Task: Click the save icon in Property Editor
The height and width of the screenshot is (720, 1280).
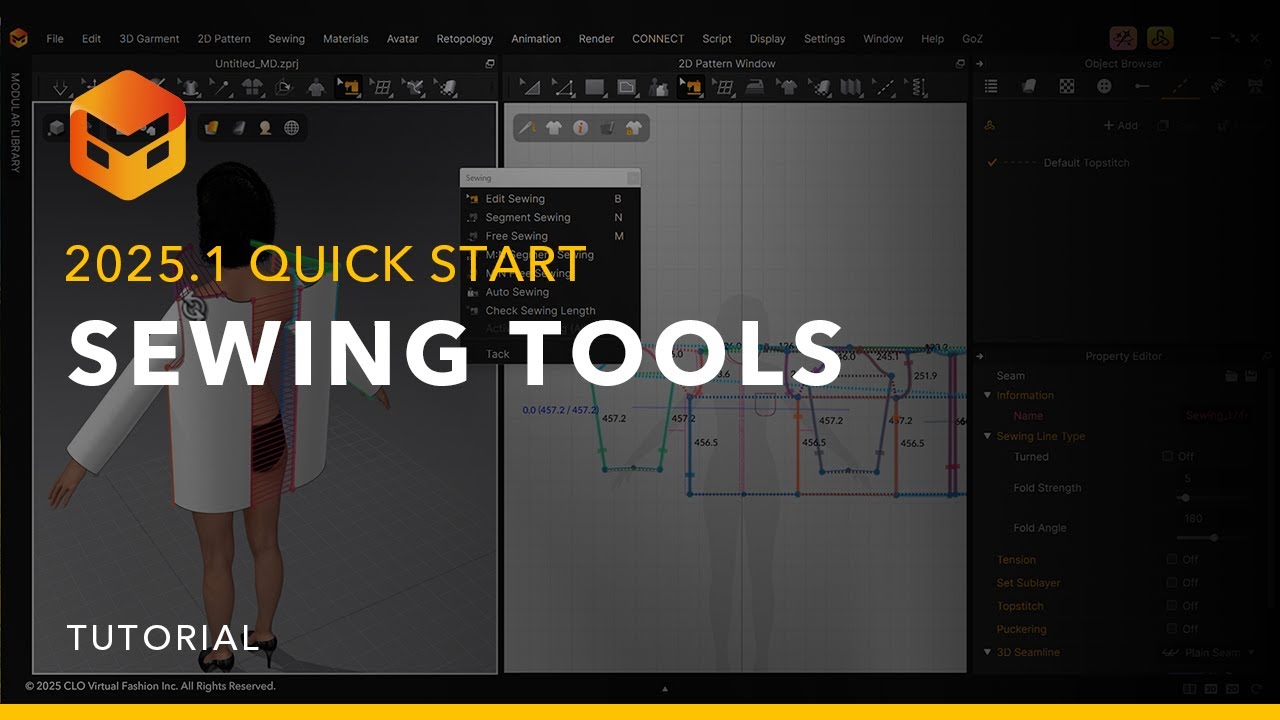Action: 1251,375
